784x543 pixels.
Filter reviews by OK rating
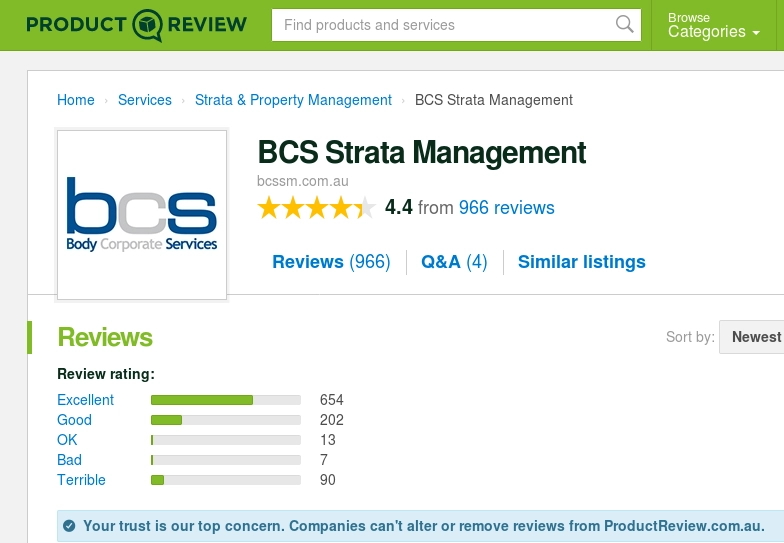coord(67,440)
